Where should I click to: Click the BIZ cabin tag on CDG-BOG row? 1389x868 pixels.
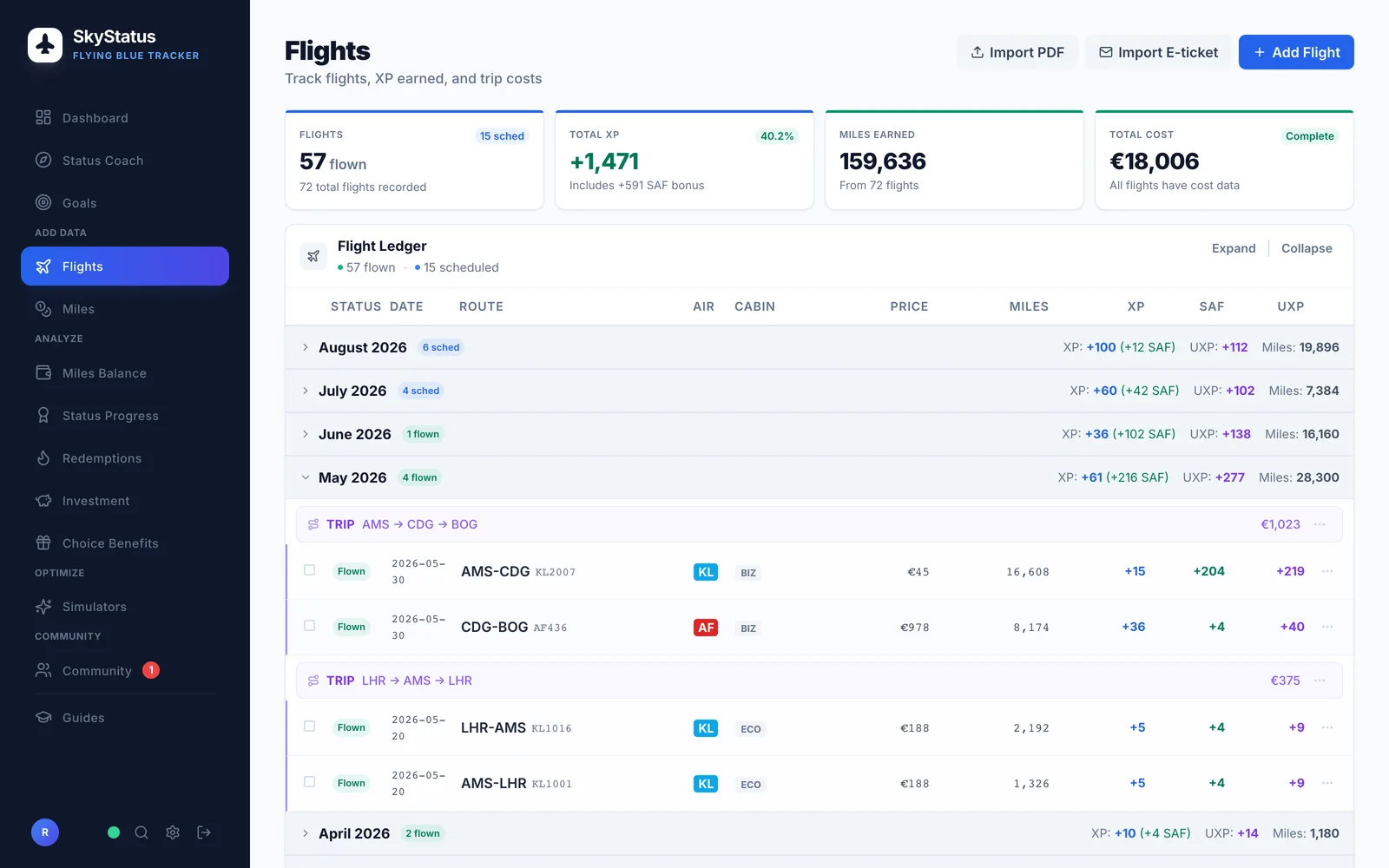[x=748, y=628]
